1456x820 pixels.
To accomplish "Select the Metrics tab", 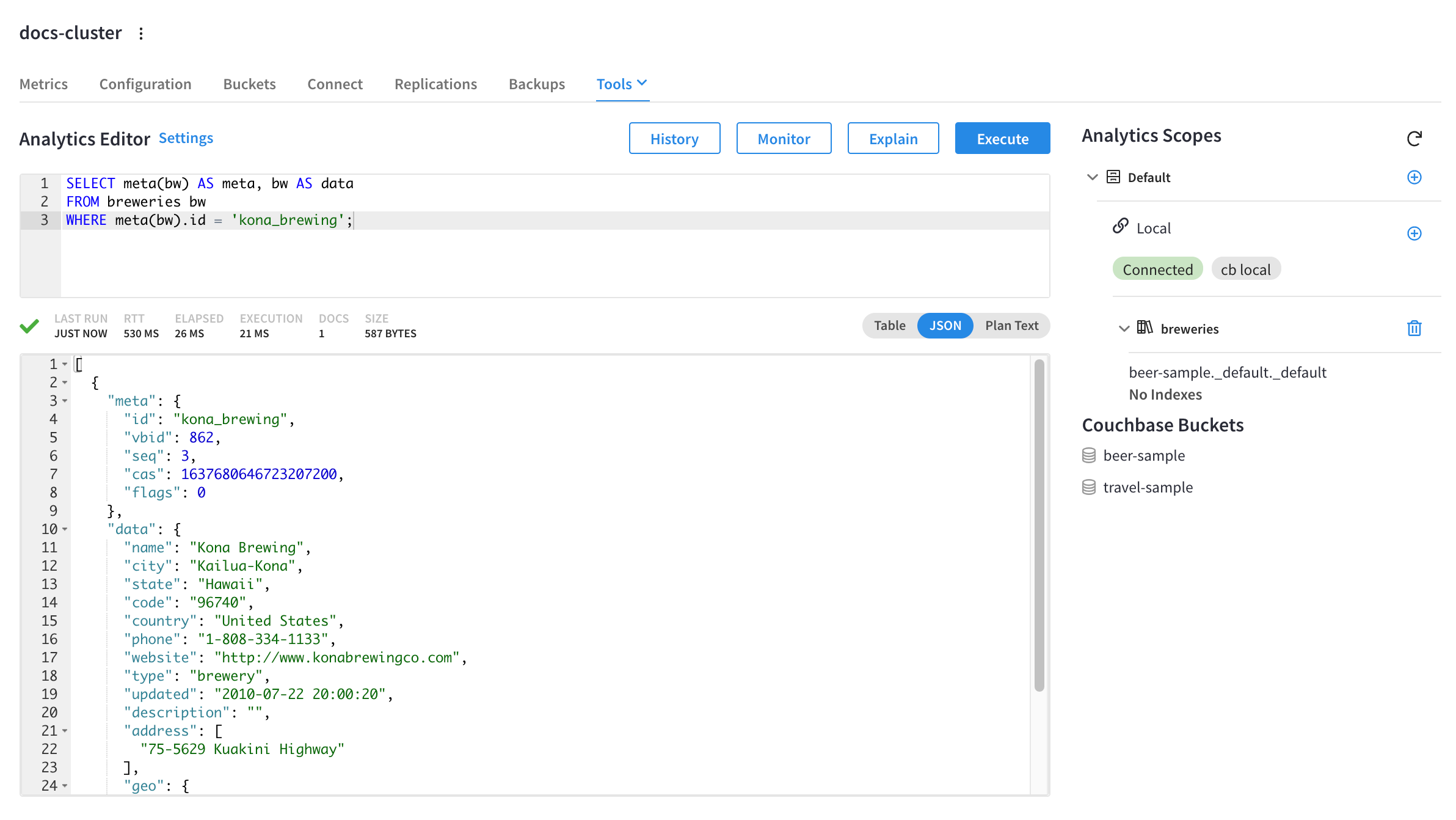I will 43,83.
